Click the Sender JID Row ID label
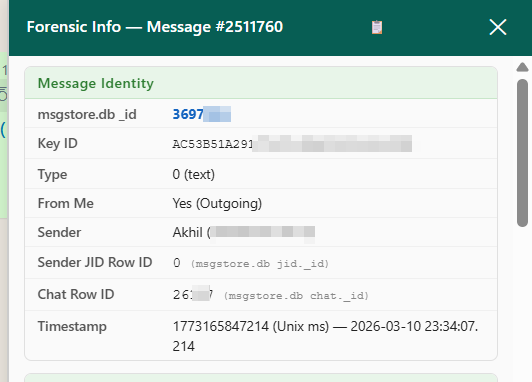Image resolution: width=532 pixels, height=382 pixels. click(95, 262)
